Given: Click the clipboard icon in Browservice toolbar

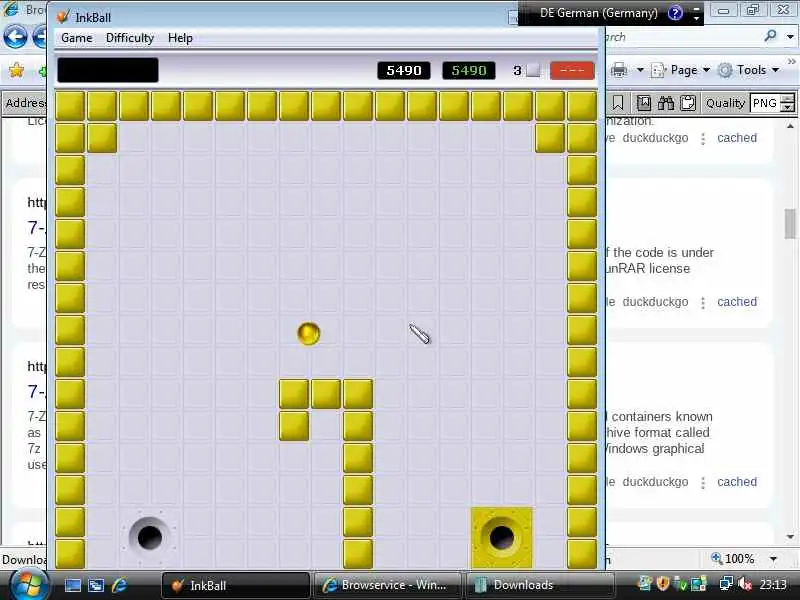Looking at the screenshot, I should 688,103.
